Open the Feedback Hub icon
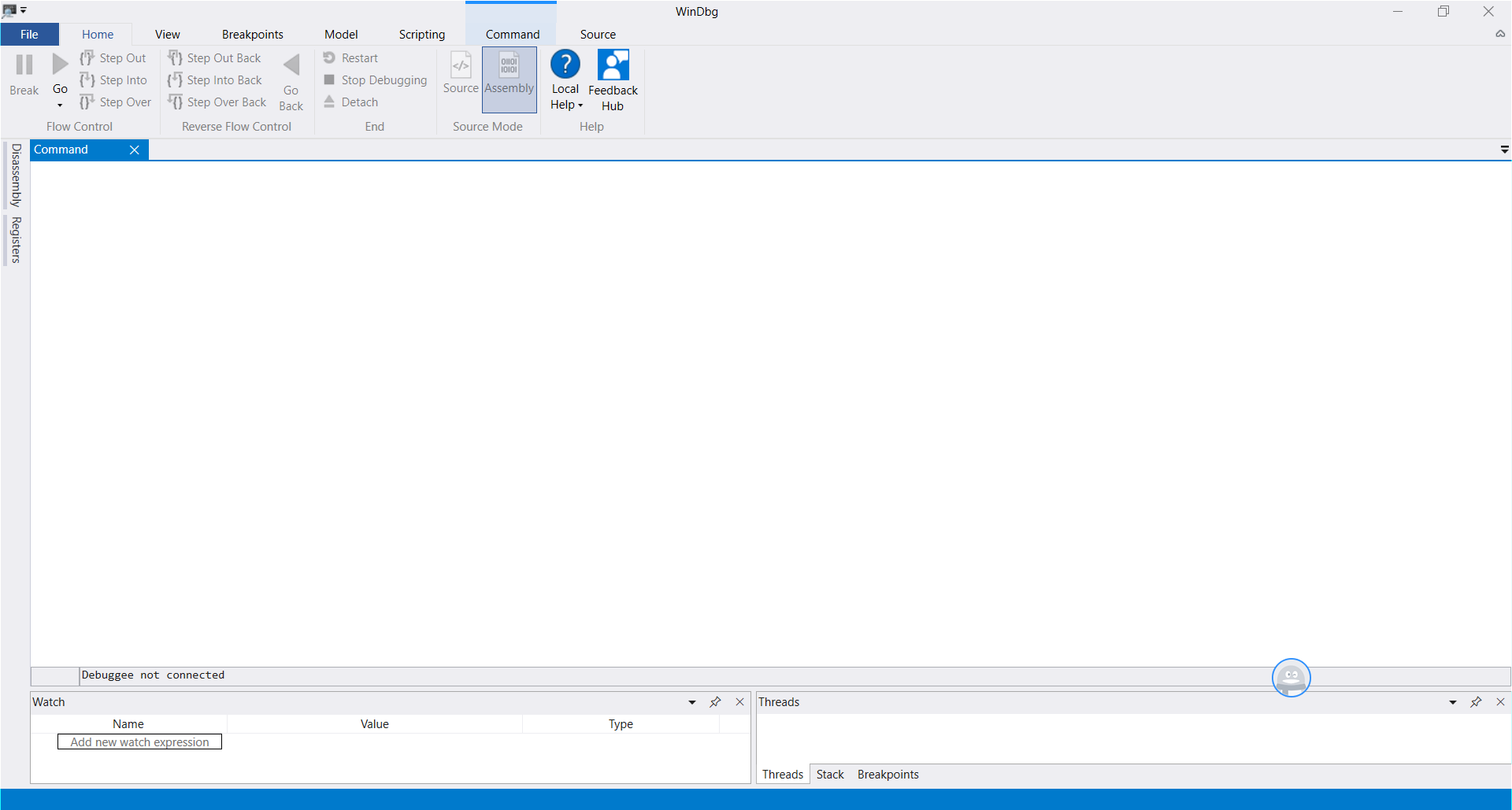Screen dimensions: 1512x810 (x=613, y=65)
